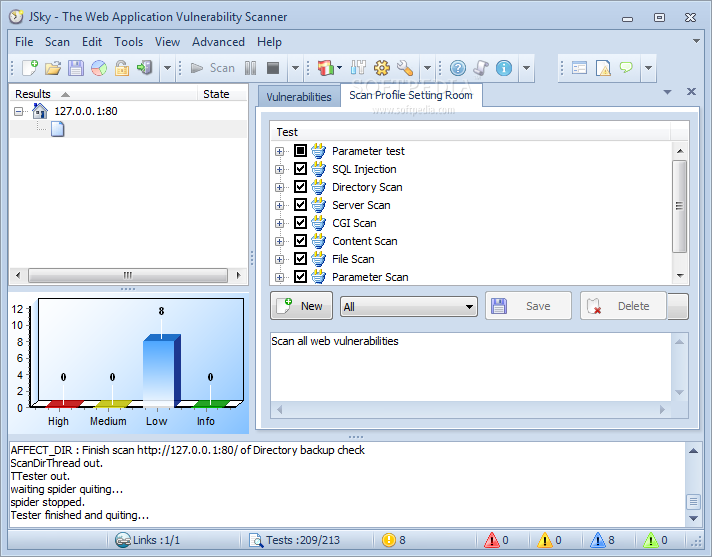Stop the scan with the square stop icon
Screen dimensions: 712x557
[273, 68]
